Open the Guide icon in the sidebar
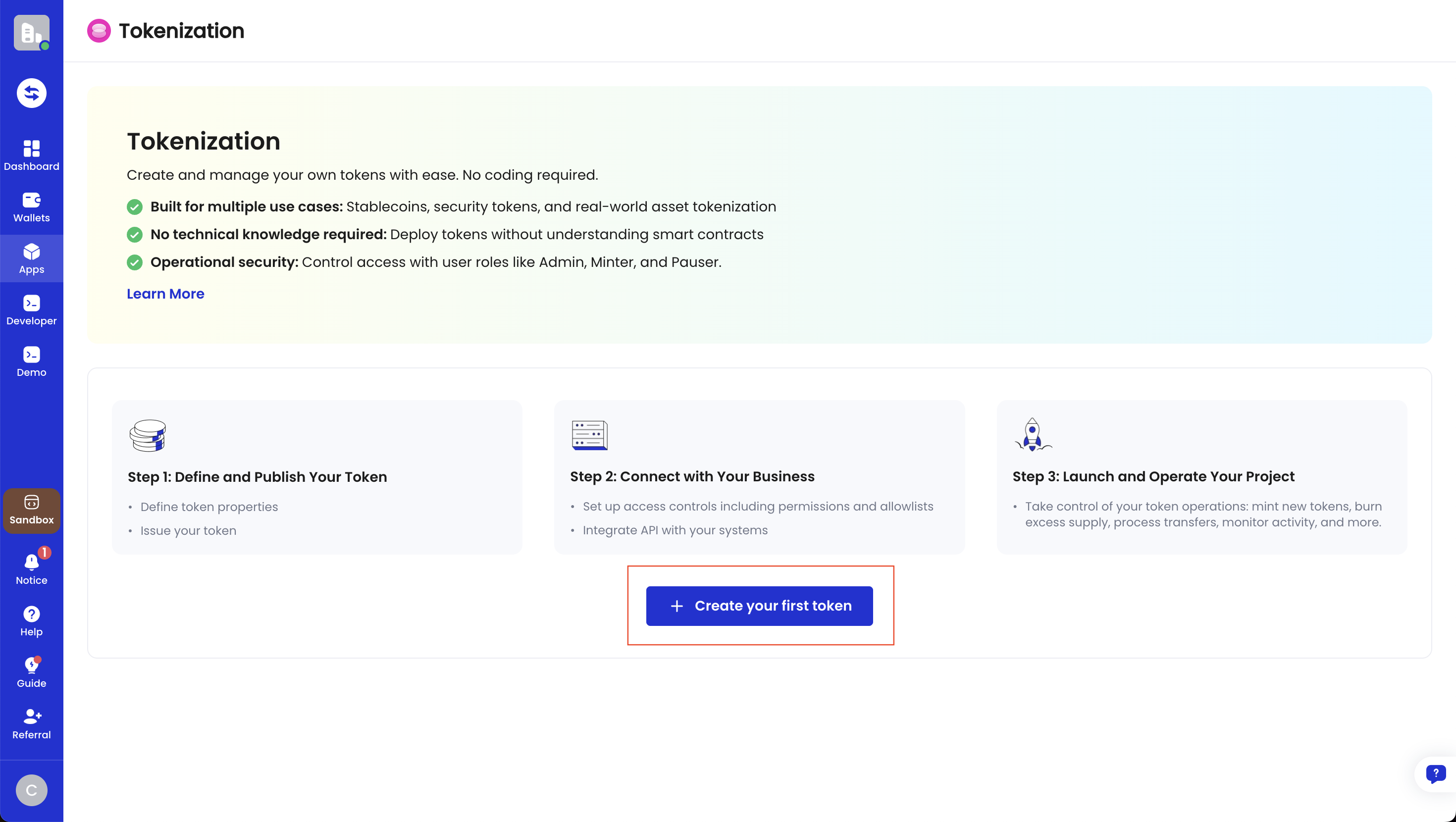 click(31, 666)
